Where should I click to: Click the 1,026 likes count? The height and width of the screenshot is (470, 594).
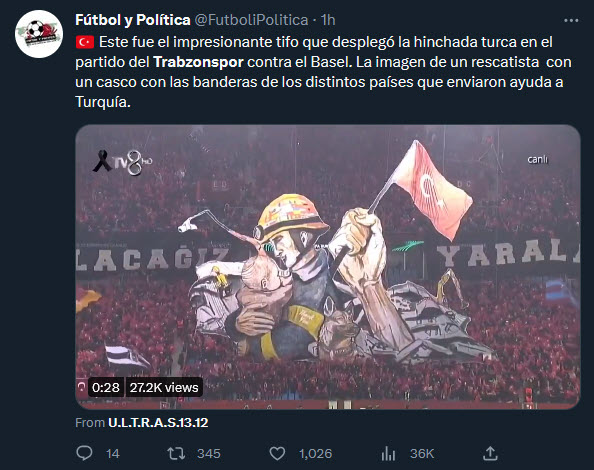pos(315,454)
